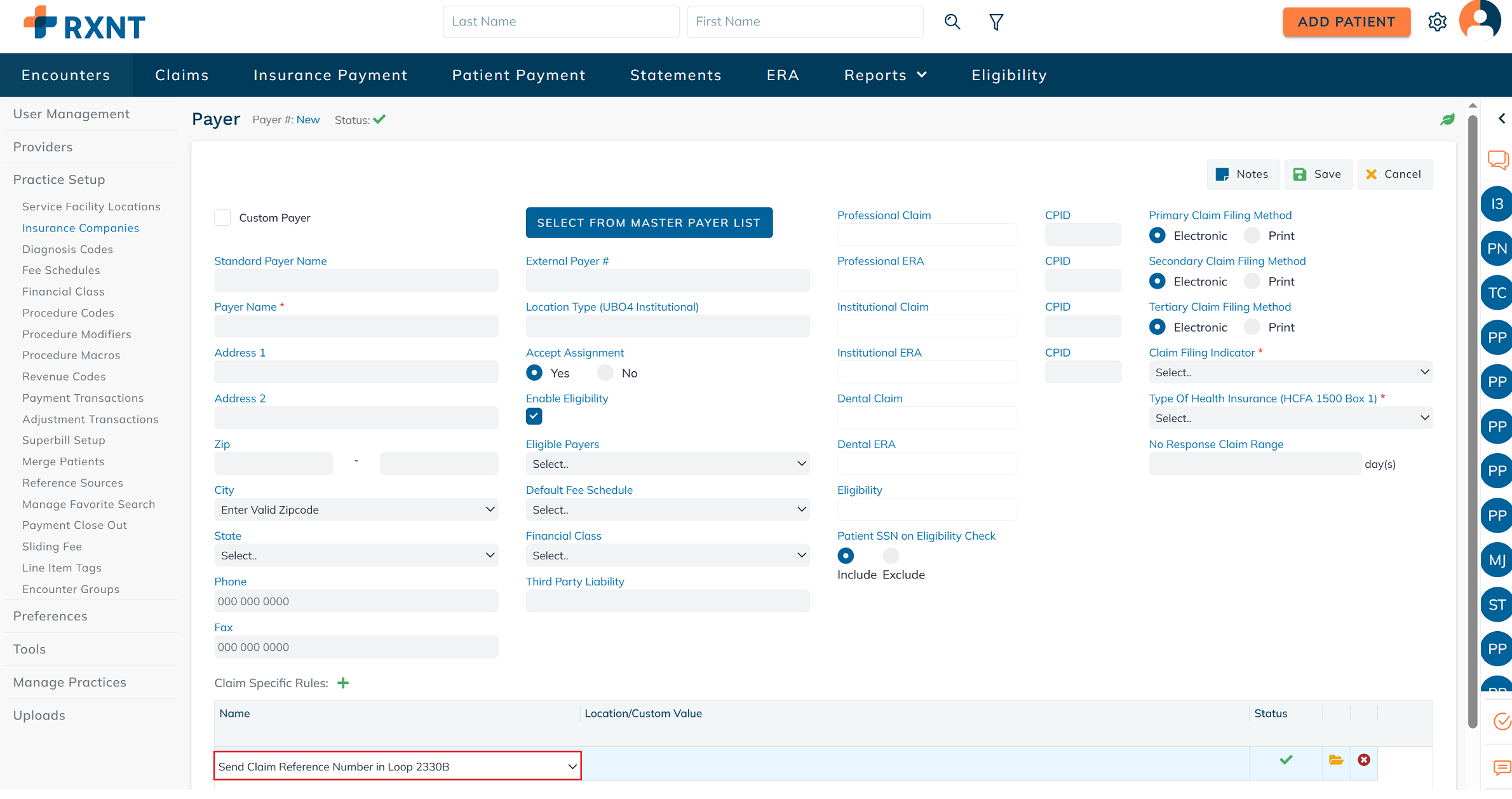Select Print for Primary Claim Filing Method
The height and width of the screenshot is (799, 1512).
pyautogui.click(x=1252, y=236)
